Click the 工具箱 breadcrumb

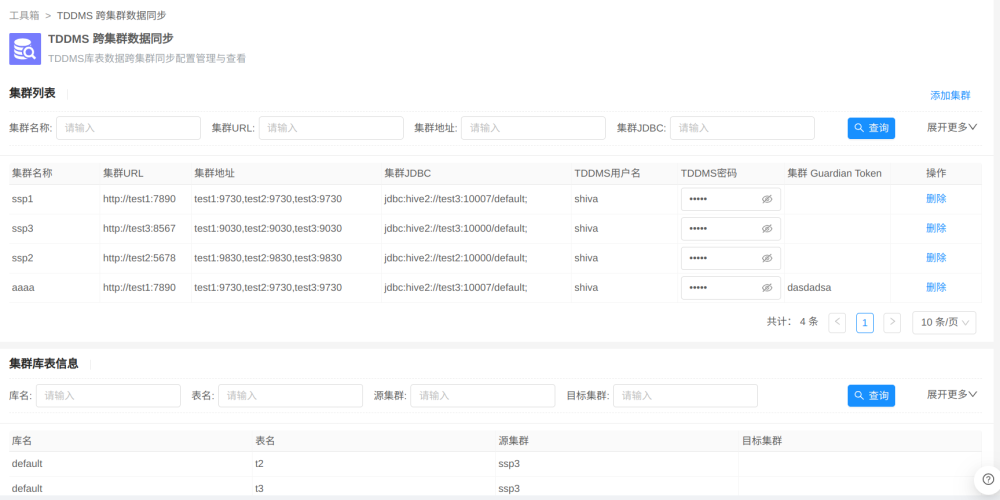click(x=24, y=15)
